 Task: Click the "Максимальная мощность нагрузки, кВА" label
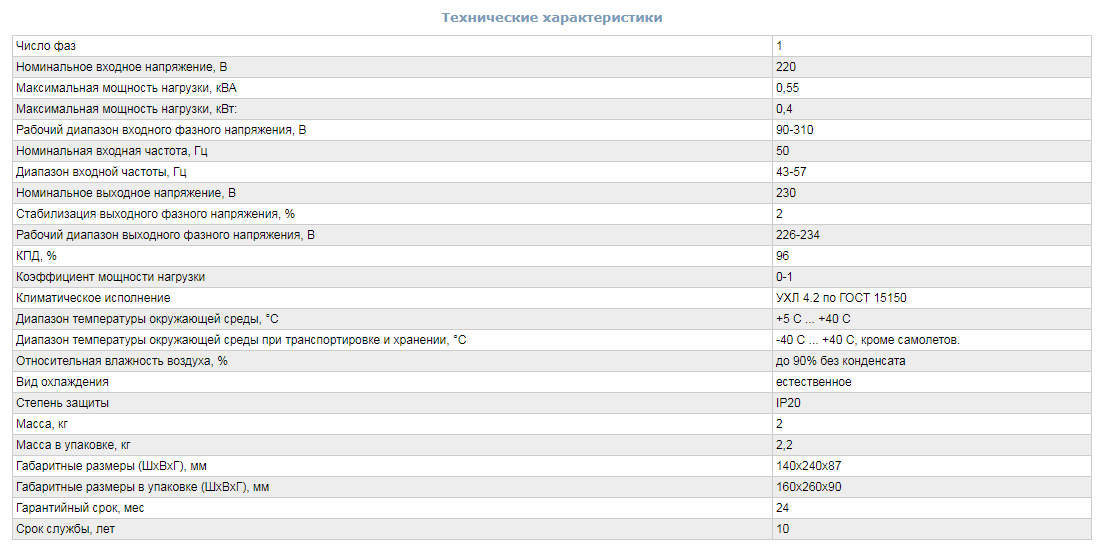click(127, 88)
